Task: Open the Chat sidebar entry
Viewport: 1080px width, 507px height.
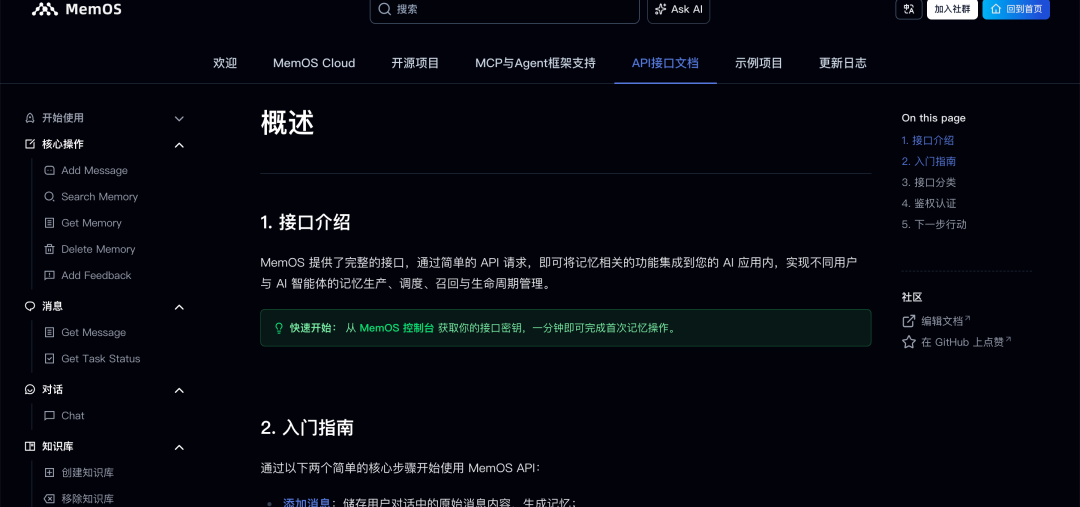Action: [x=72, y=415]
